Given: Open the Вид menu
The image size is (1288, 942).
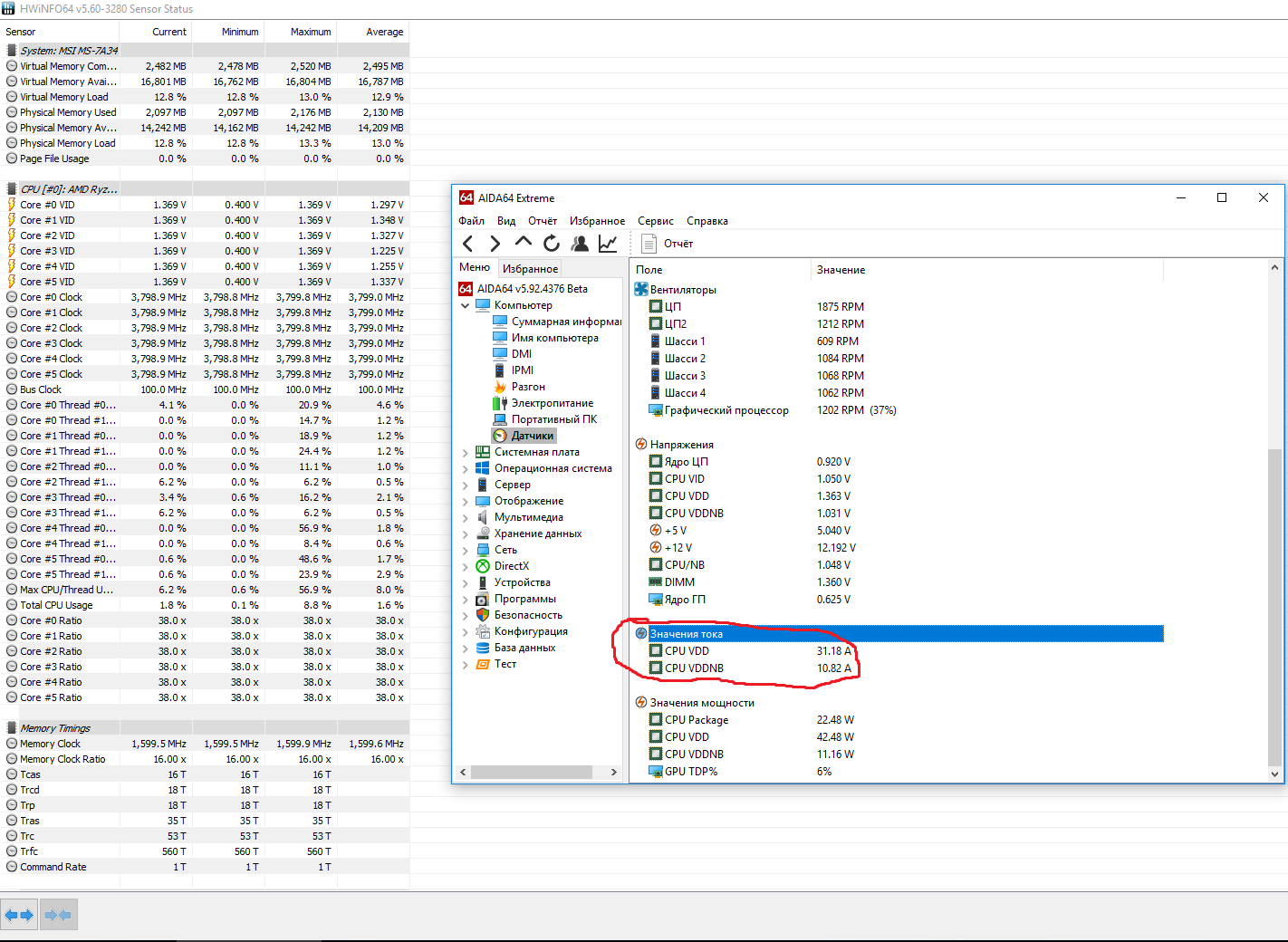Looking at the screenshot, I should [x=506, y=221].
